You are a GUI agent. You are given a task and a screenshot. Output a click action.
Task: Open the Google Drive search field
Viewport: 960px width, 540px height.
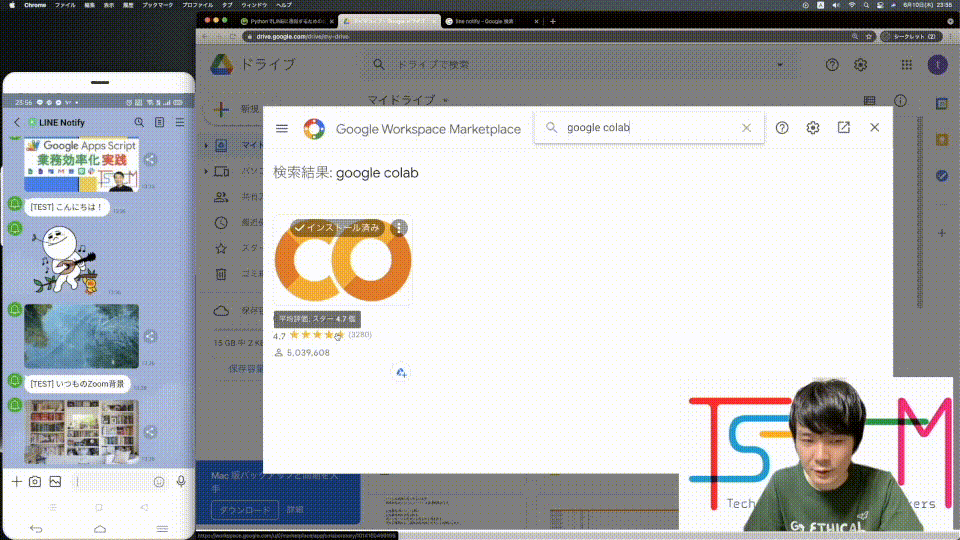579,64
